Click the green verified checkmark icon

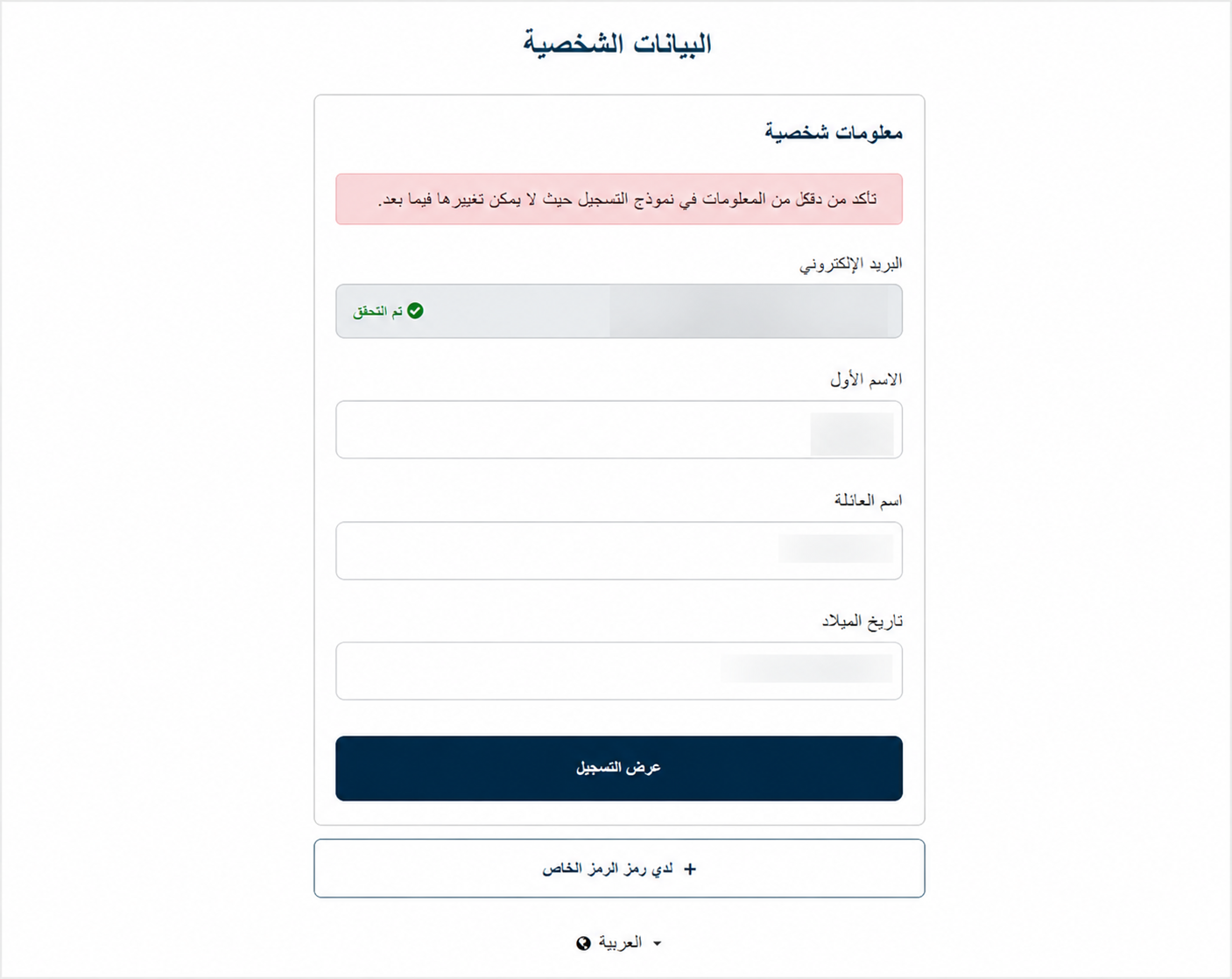point(415,311)
